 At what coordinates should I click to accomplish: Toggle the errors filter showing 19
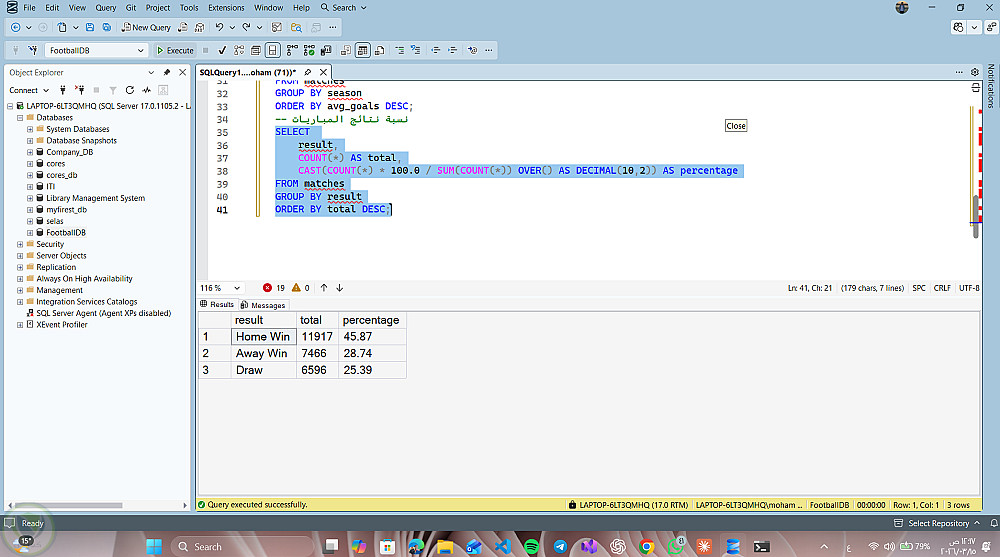(x=273, y=288)
